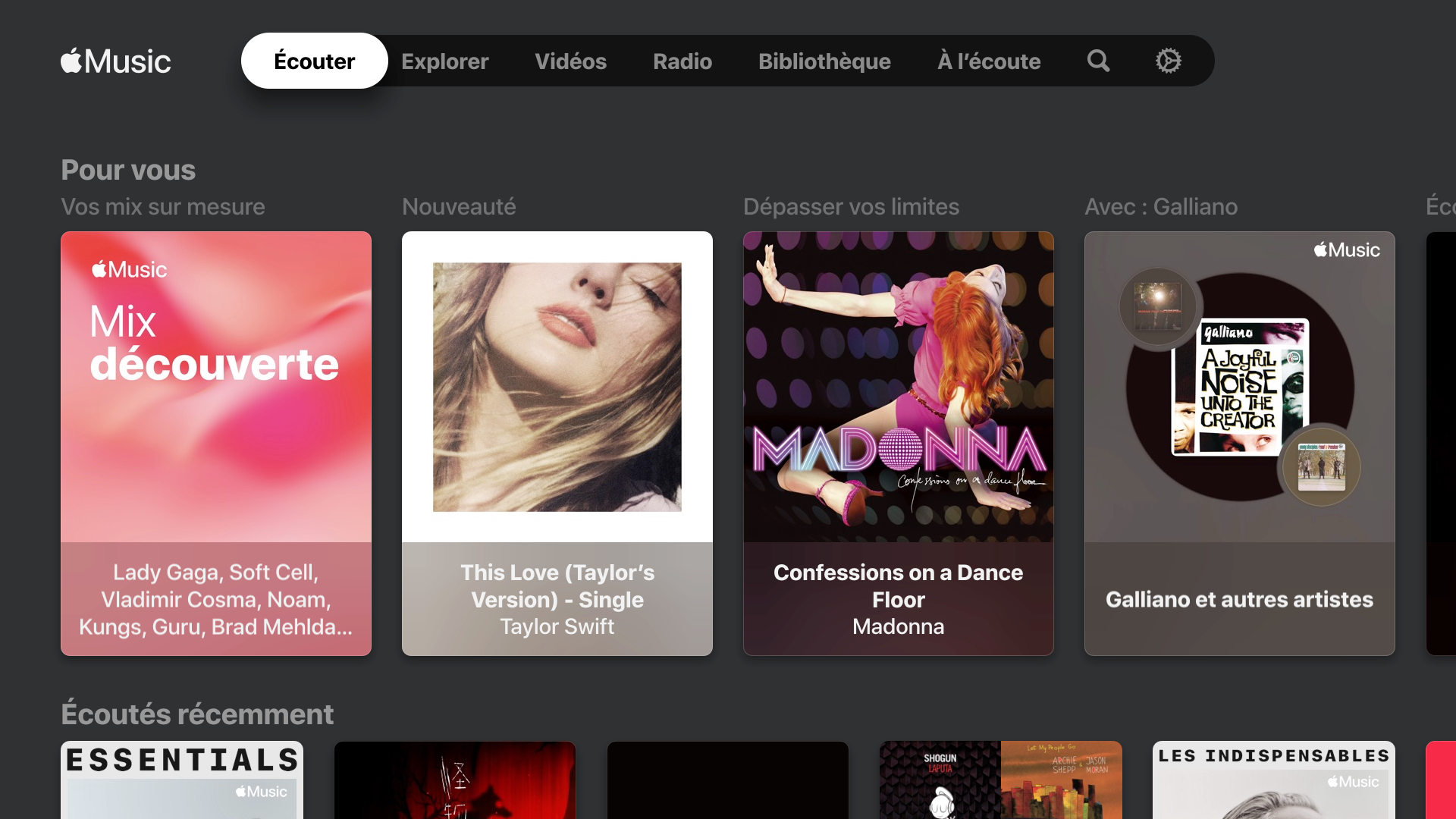This screenshot has width=1456, height=819.
Task: Open Les Indispensables playlist tile
Action: tap(1274, 780)
